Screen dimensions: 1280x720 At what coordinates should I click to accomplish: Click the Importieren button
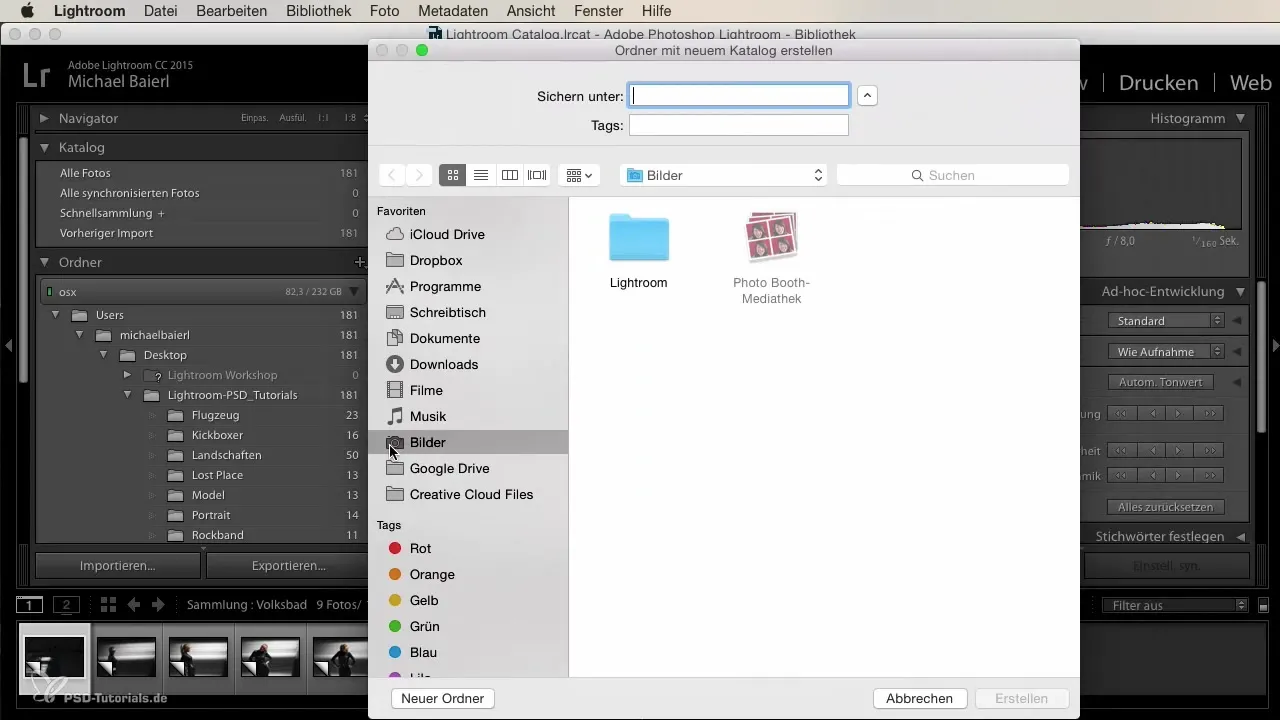[x=118, y=565]
